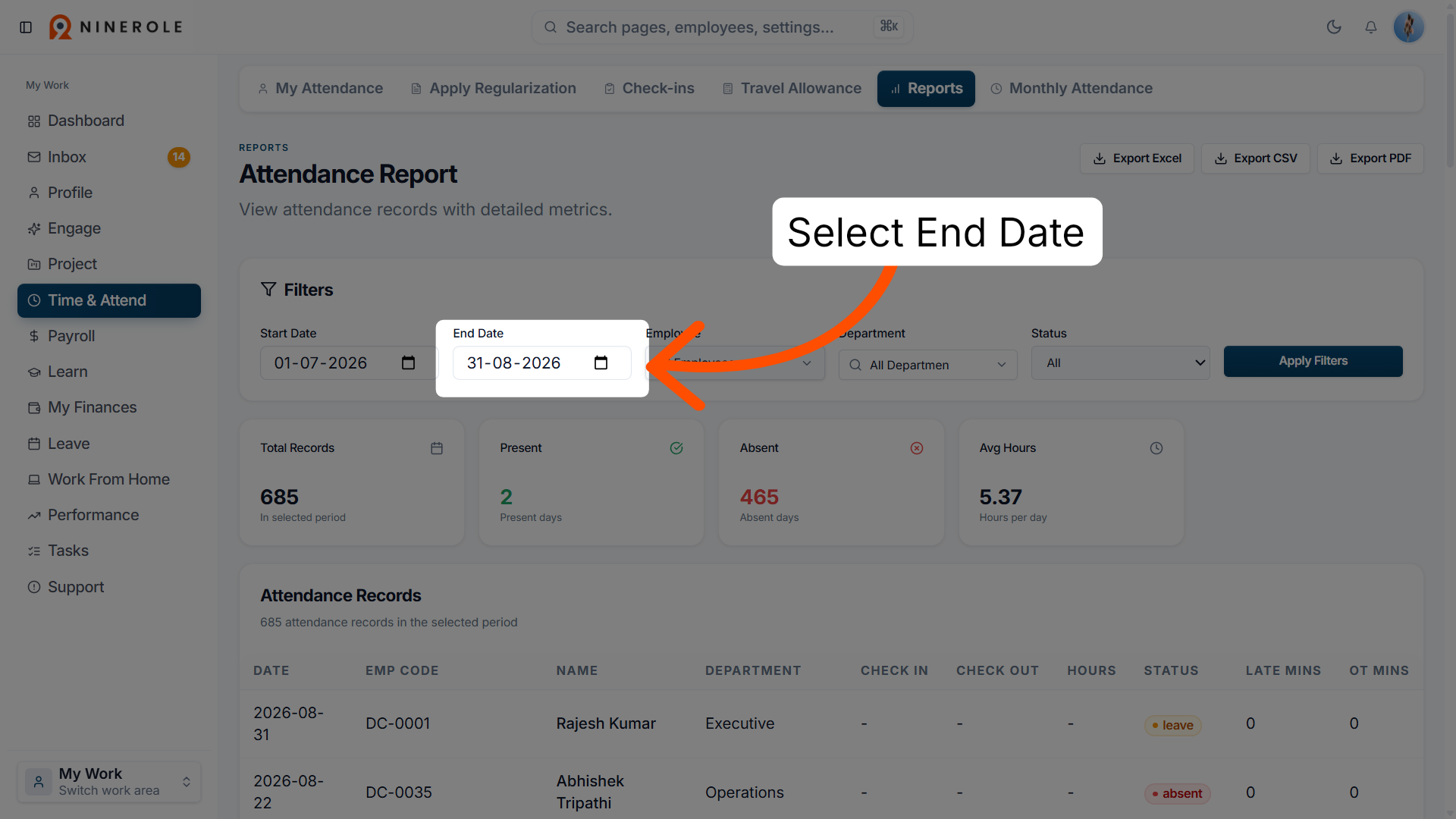1456x819 pixels.
Task: Switch to Check-ins tab
Action: pyautogui.click(x=650, y=89)
